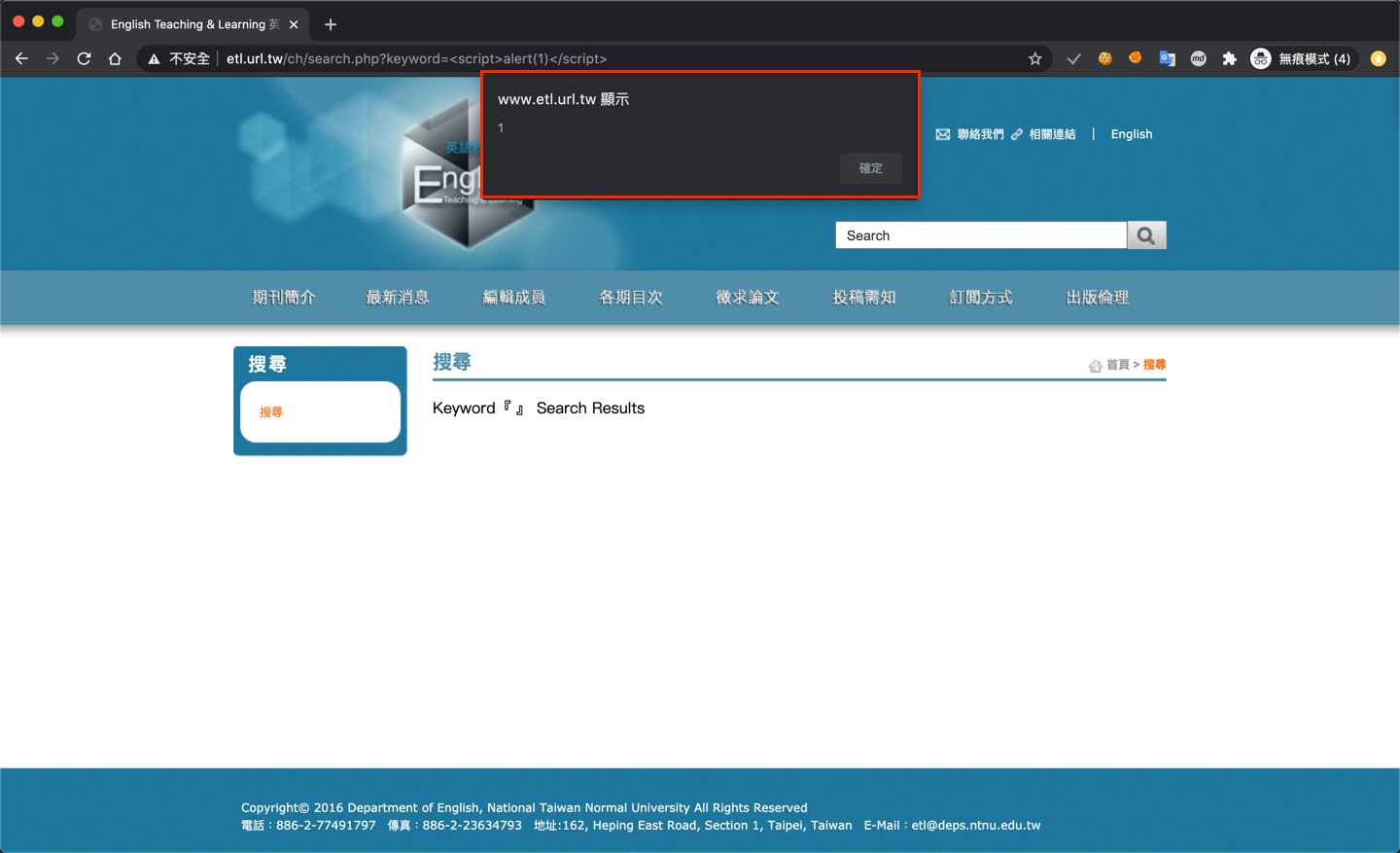1400x853 pixels.
Task: Click the orange 搜尋 breadcrumb entry
Action: point(1154,365)
